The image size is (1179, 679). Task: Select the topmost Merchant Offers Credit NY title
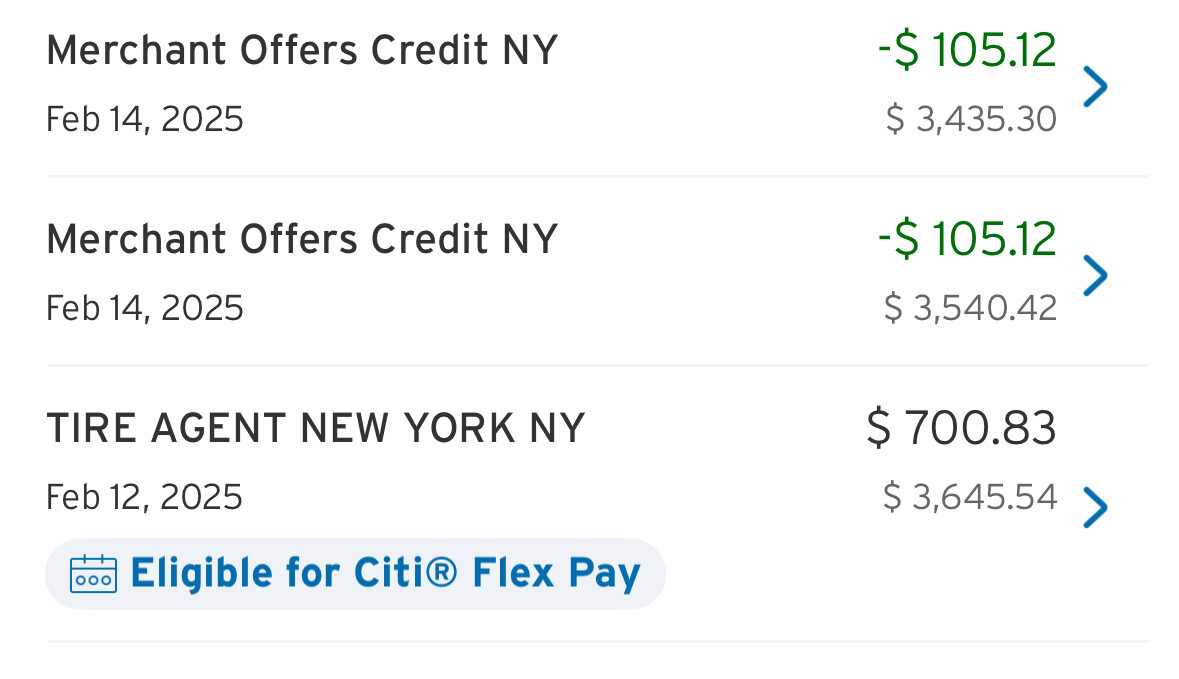[301, 50]
